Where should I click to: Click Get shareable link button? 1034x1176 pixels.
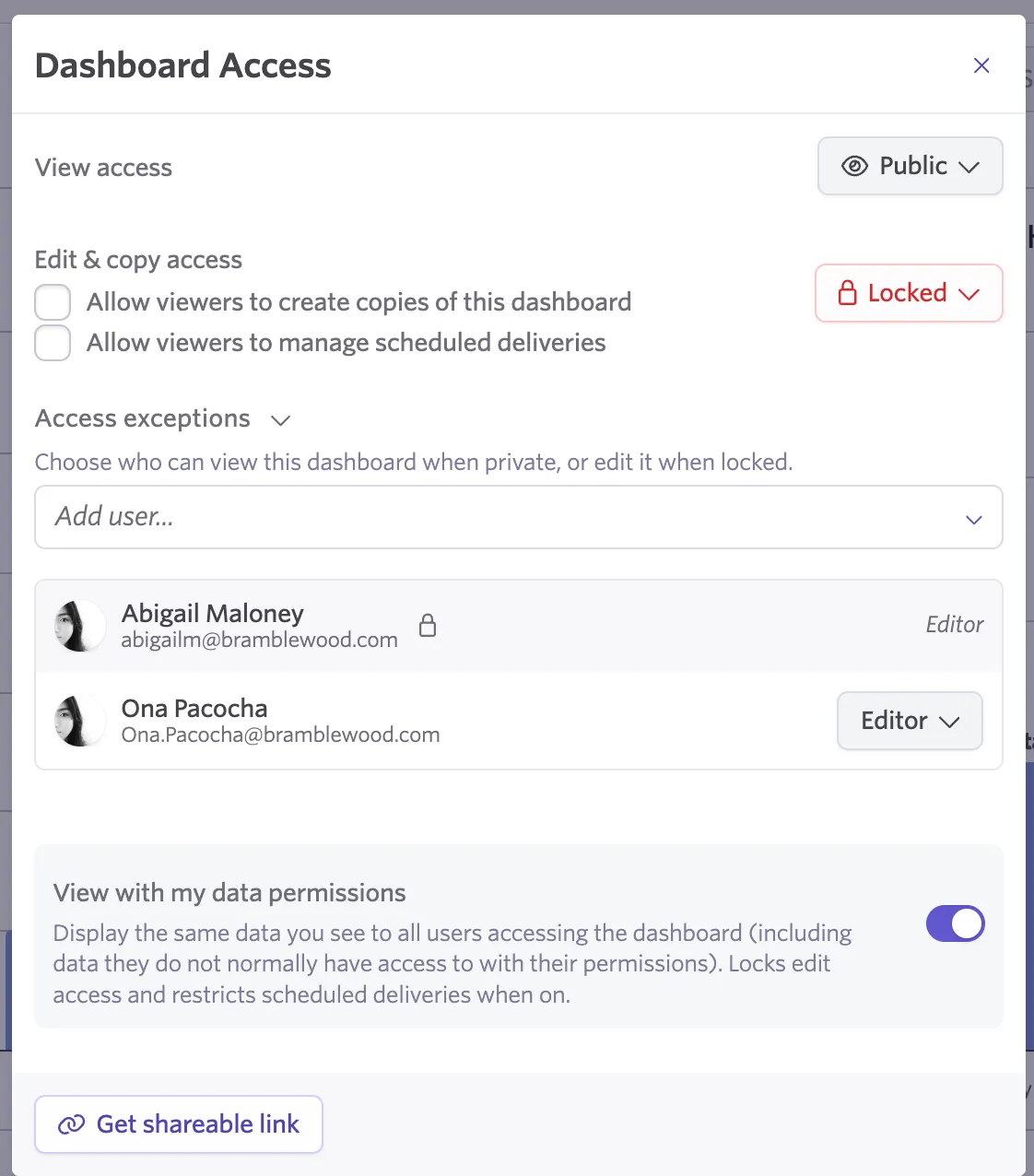pyautogui.click(x=179, y=1124)
